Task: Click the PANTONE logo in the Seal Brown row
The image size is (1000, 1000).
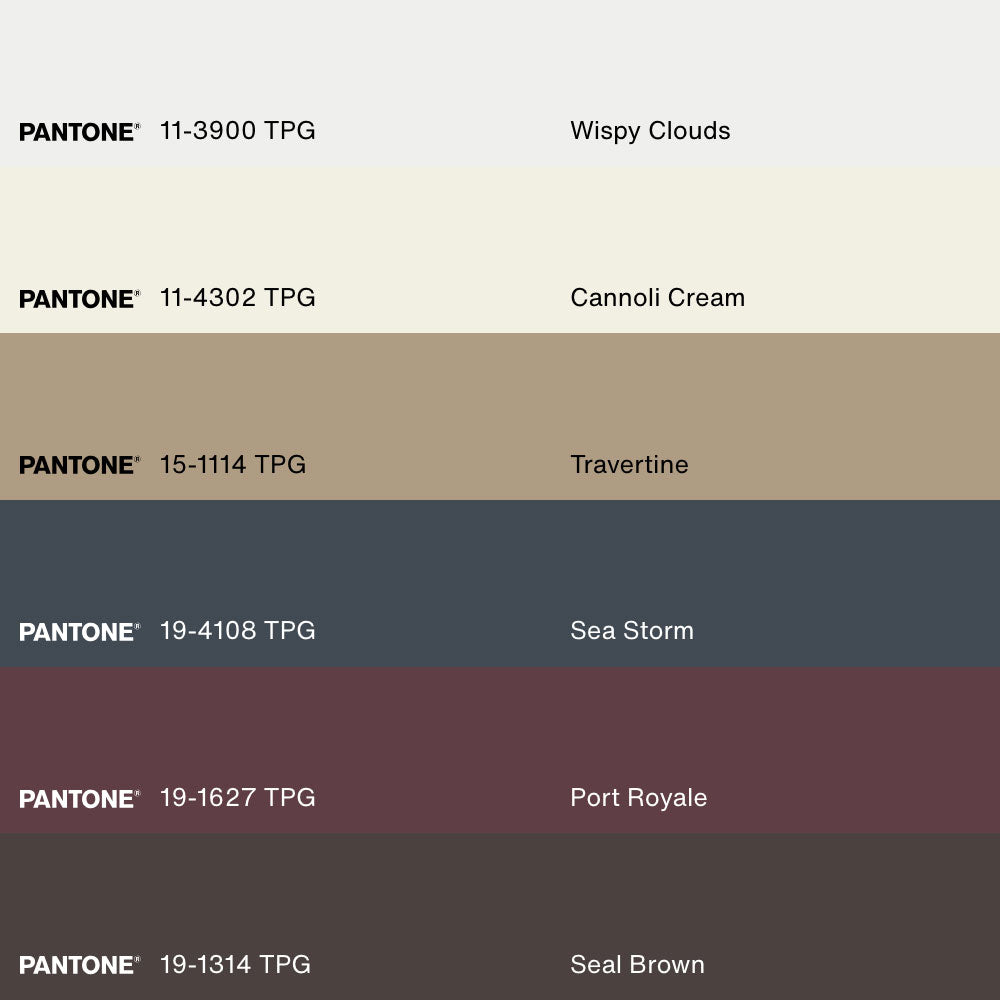Action: tap(79, 965)
